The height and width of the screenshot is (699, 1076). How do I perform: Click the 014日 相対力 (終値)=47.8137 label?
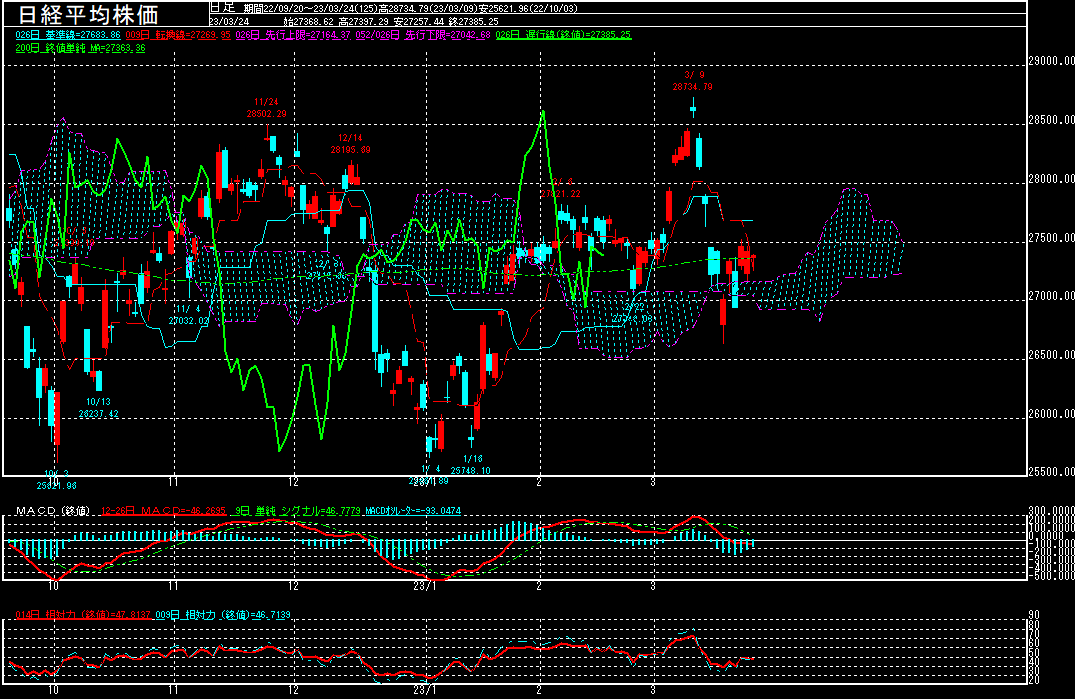click(x=83, y=615)
